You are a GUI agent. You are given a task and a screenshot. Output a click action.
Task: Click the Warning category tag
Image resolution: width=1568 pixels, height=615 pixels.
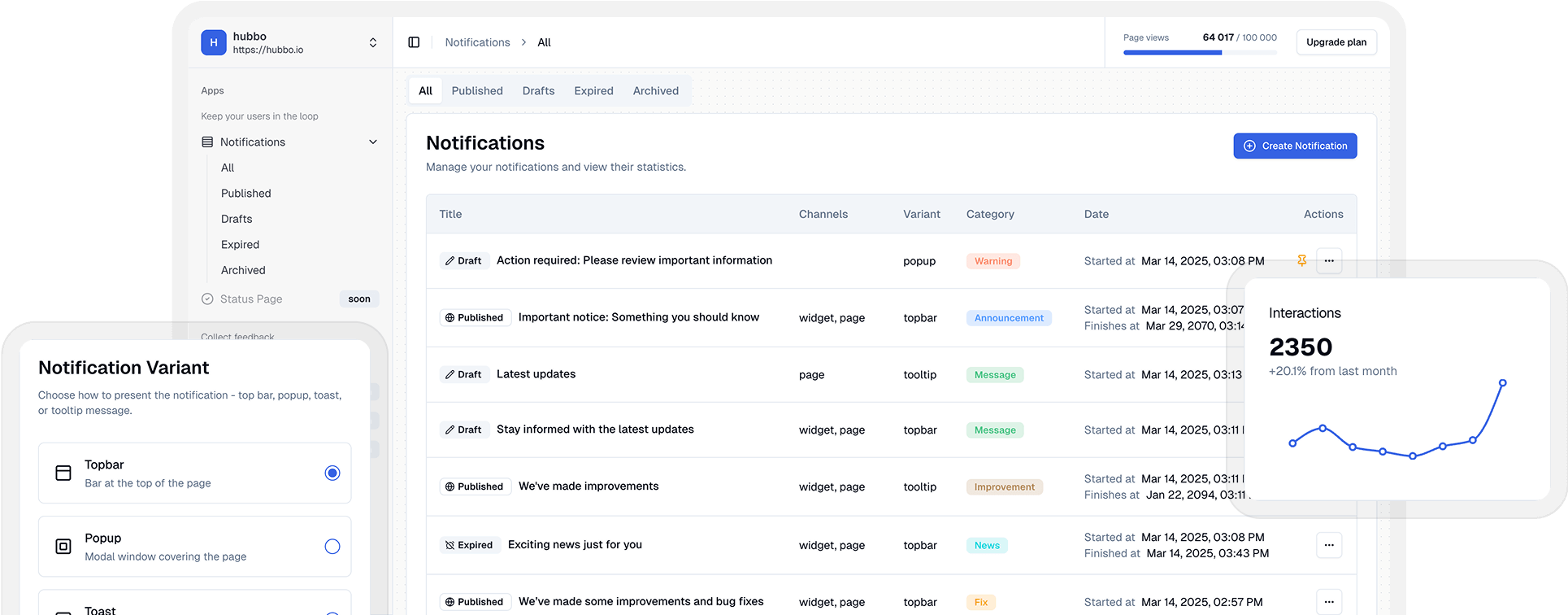pos(993,261)
